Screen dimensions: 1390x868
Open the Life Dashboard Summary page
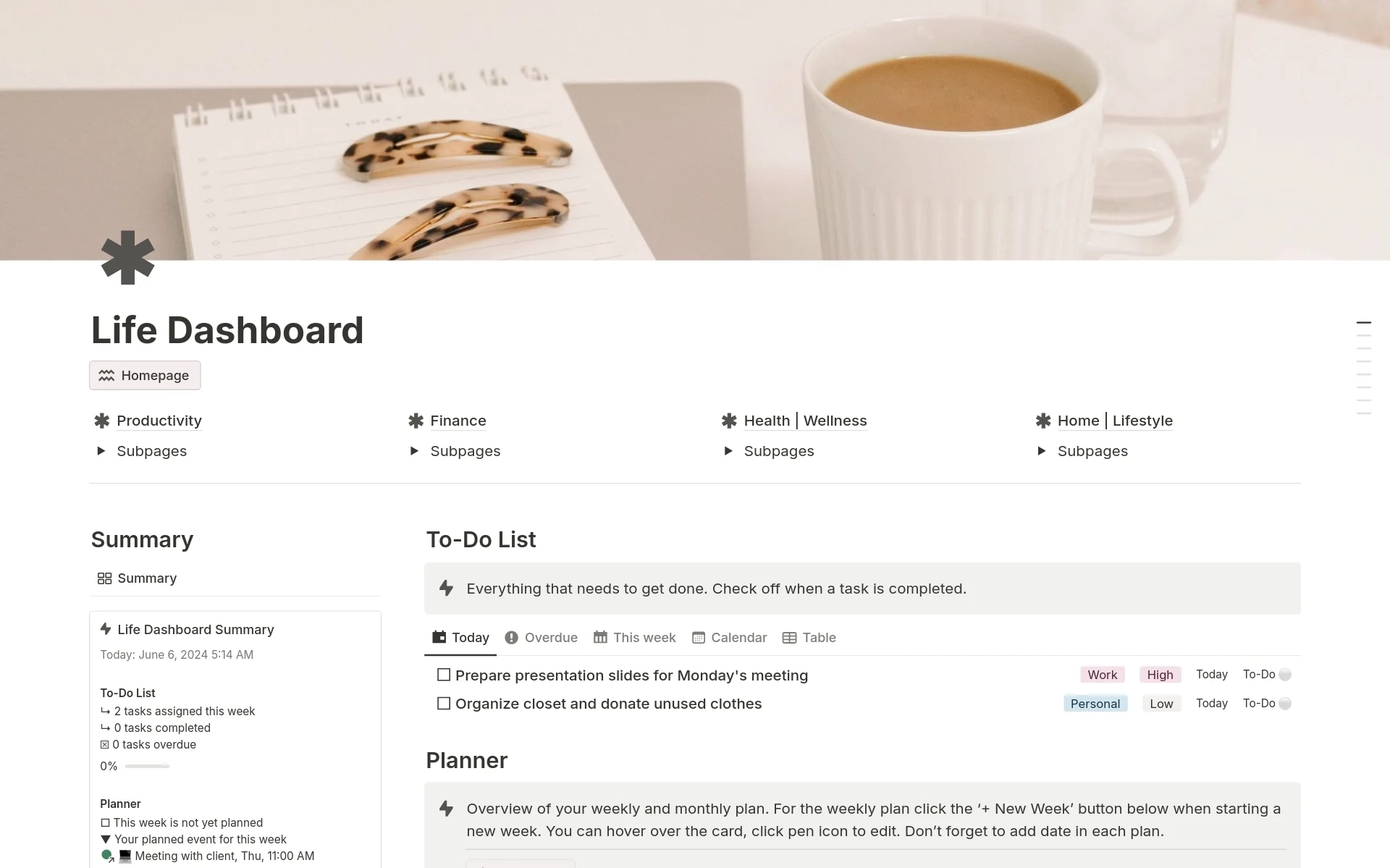tap(197, 629)
